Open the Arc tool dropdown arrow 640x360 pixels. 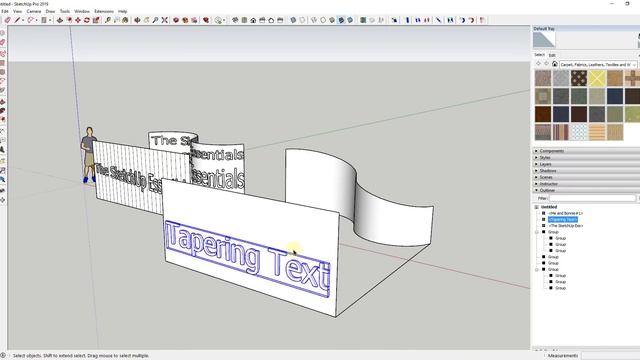point(36,20)
